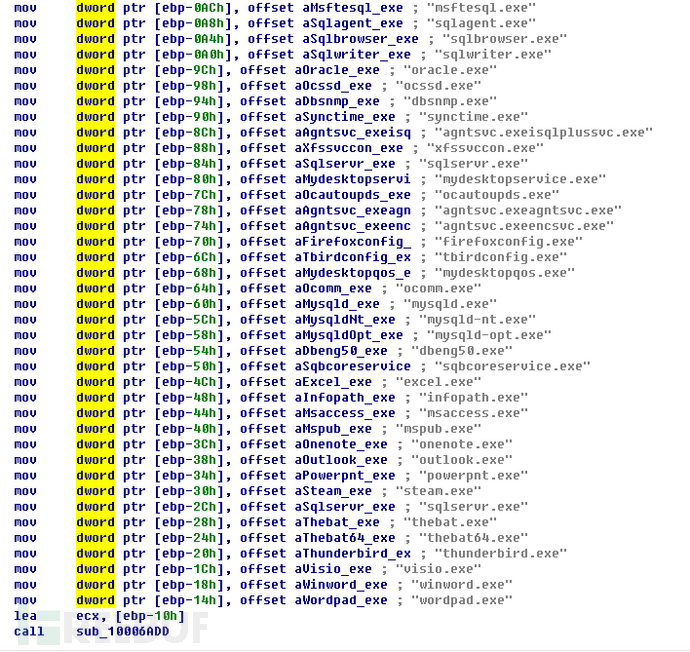The height and width of the screenshot is (652, 690).
Task: Select the aThebat64_exe label
Action: [345, 538]
